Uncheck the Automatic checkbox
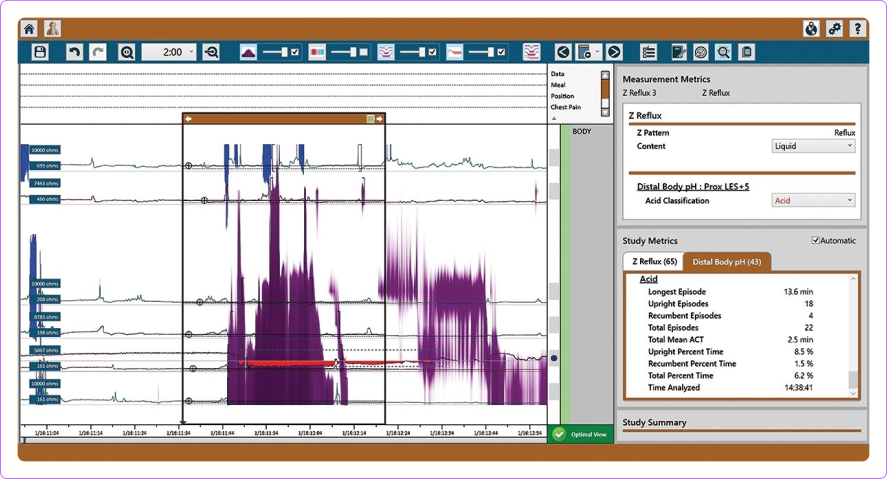887x479 pixels. (x=816, y=240)
